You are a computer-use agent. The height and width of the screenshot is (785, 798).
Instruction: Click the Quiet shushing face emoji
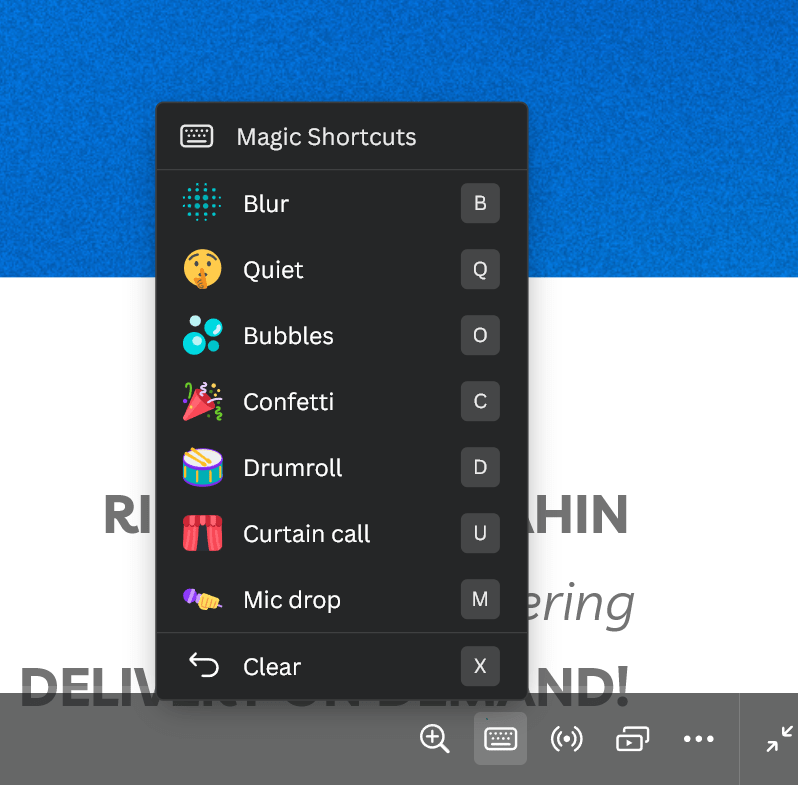point(202,269)
